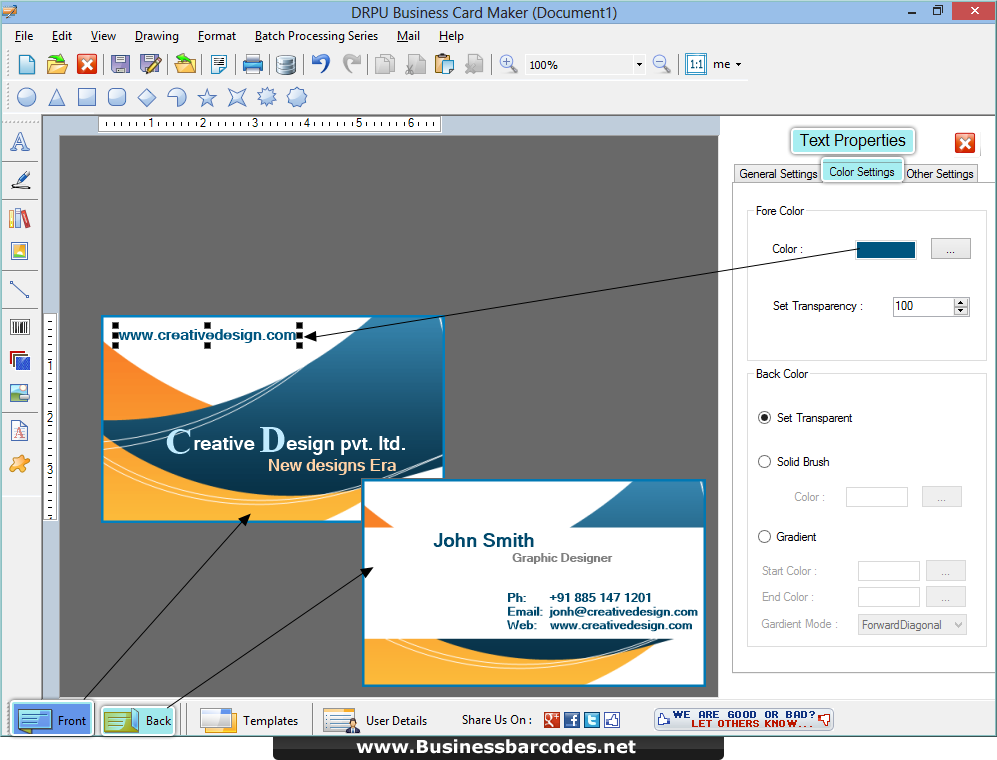
Task: Enable the Set Transparent back color option
Action: click(x=764, y=418)
